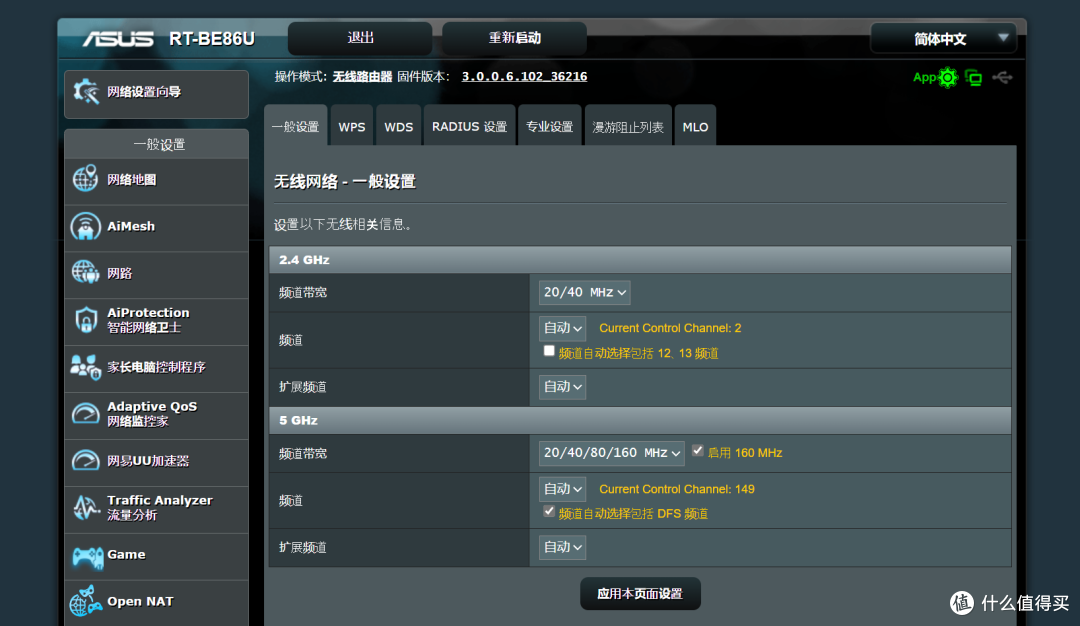Open 5 GHz extension channel dropdown

click(562, 547)
